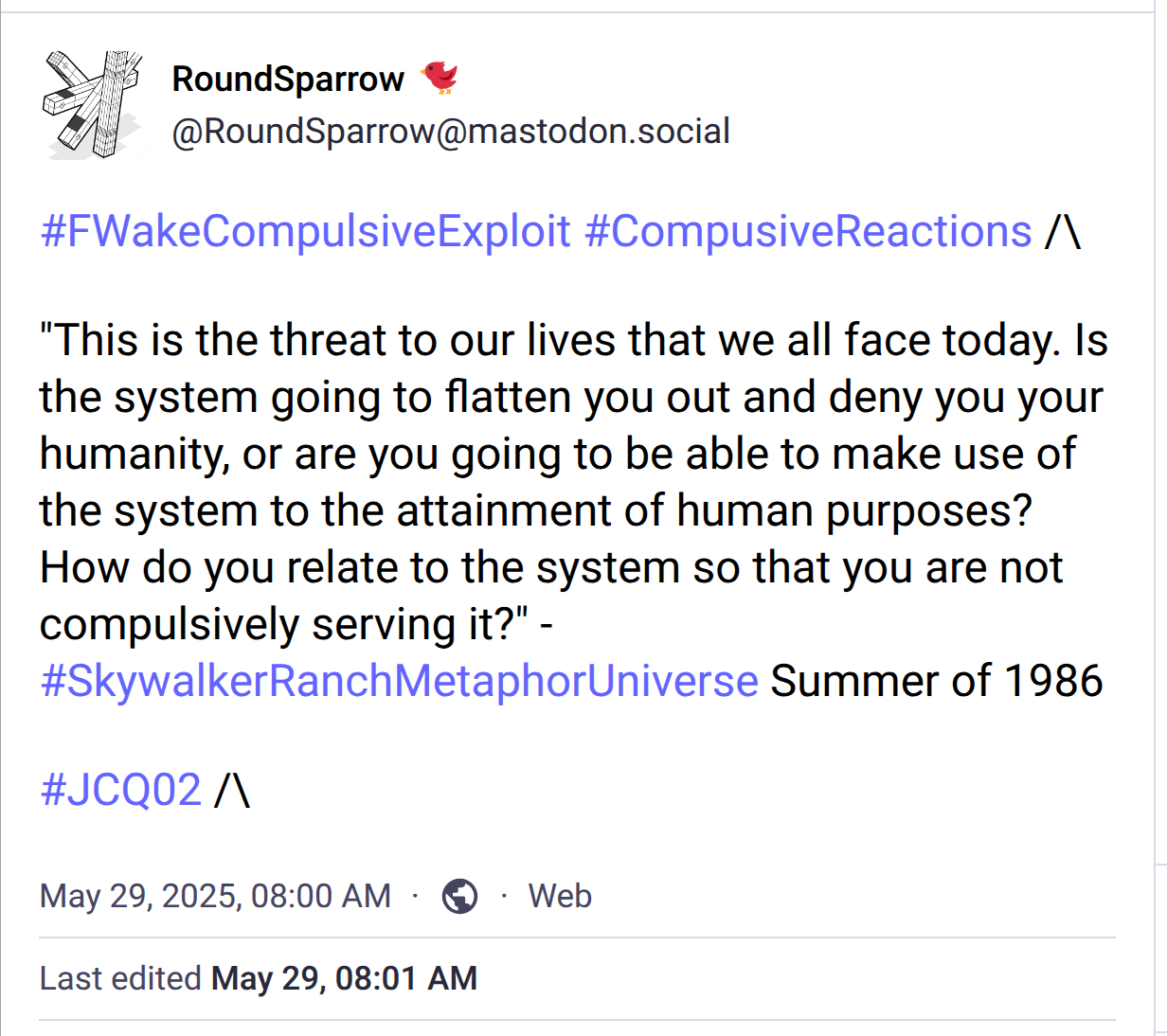Image resolution: width=1167 pixels, height=1036 pixels.
Task: Click the "humanity, or are you going" line
Action: coord(558,454)
